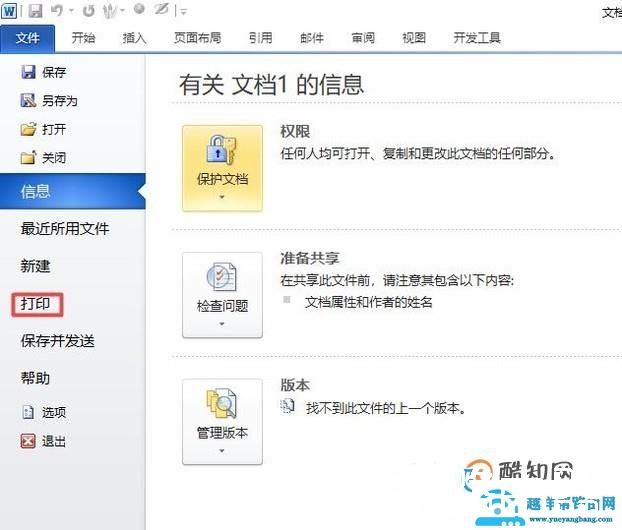The width and height of the screenshot is (622, 530).
Task: Choose 关闭 from the file menu
Action: coord(54,158)
